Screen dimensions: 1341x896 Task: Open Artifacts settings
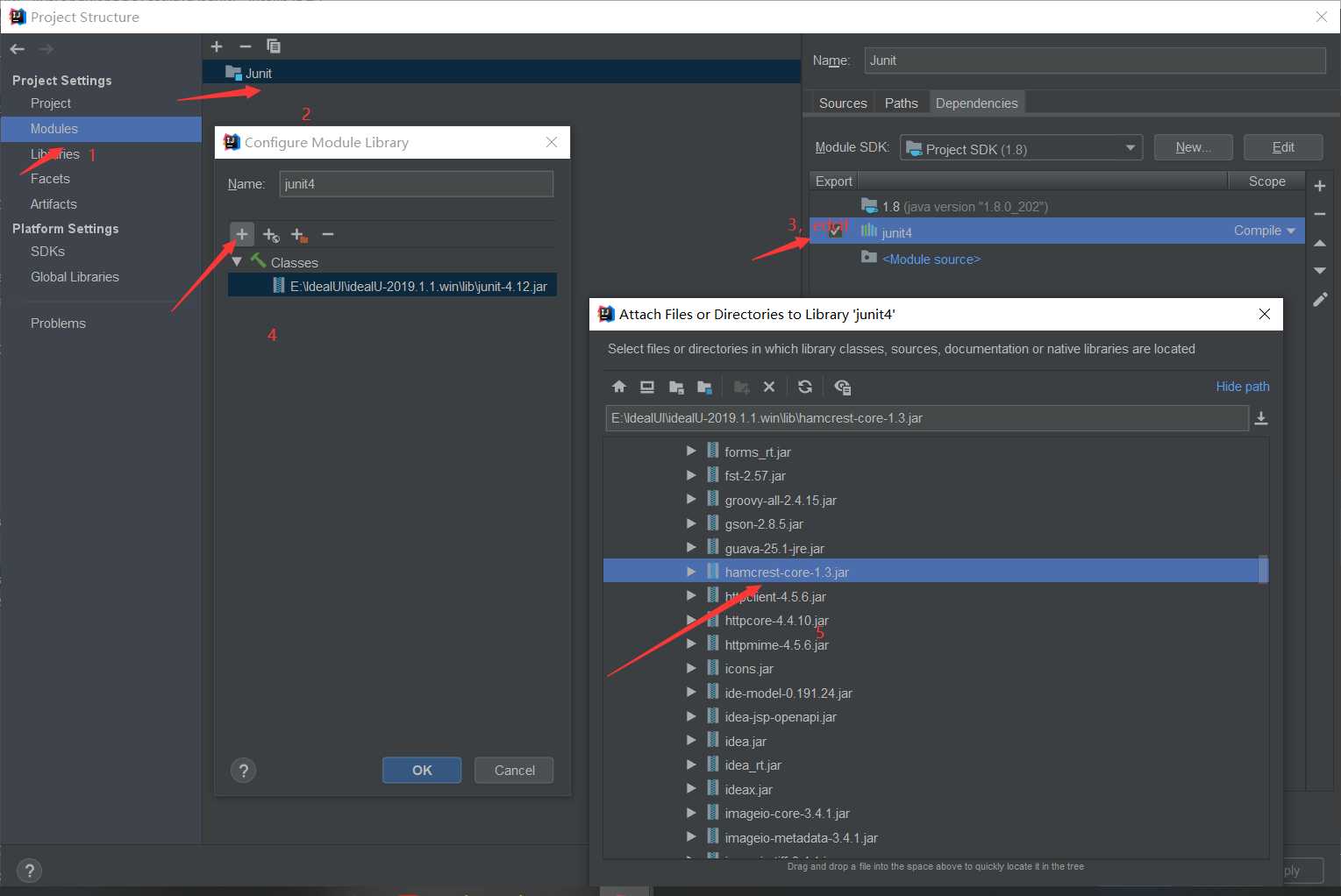[x=53, y=204]
